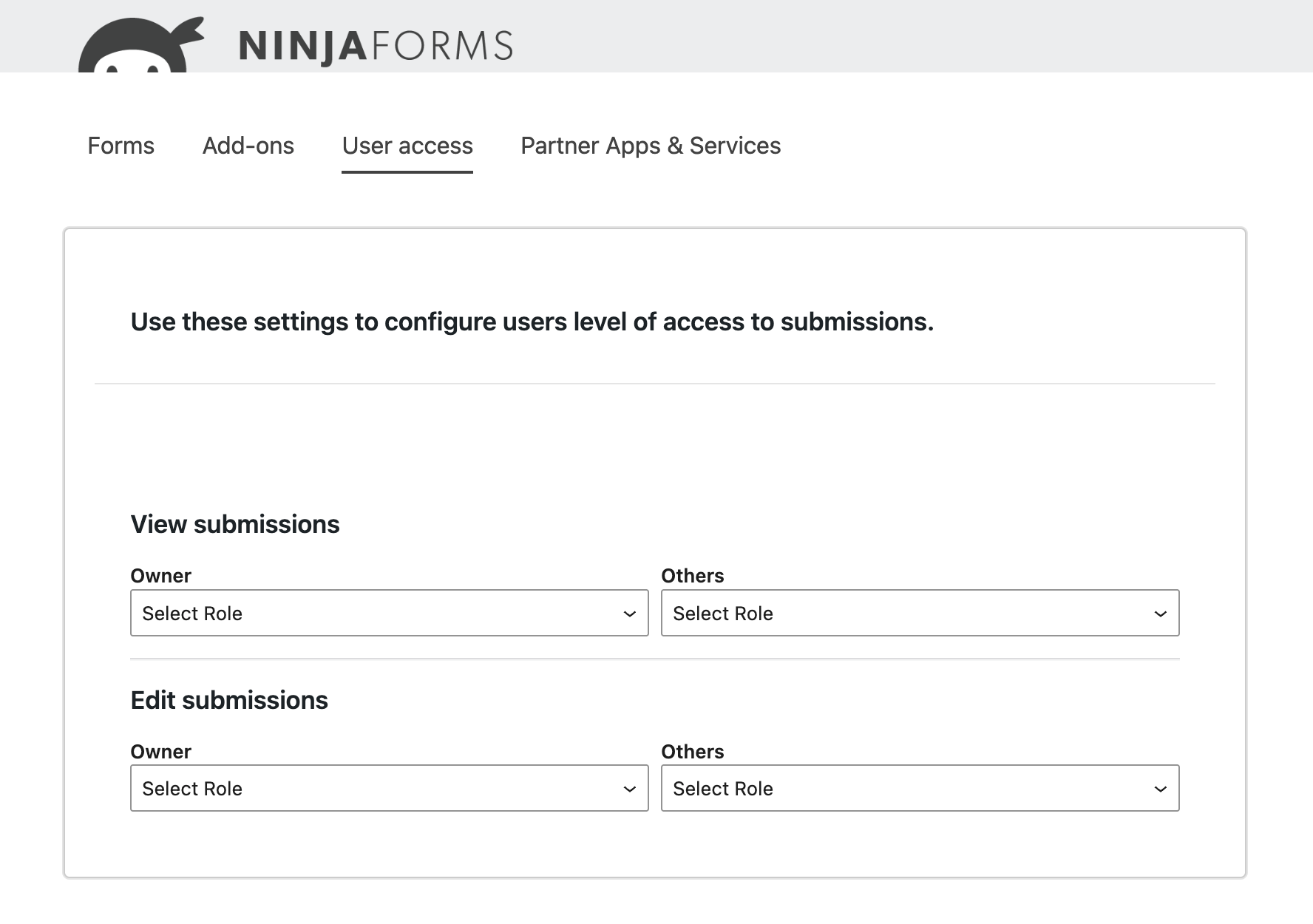This screenshot has height=924, width=1313.
Task: Open Partner Apps & Services tab
Action: point(651,146)
